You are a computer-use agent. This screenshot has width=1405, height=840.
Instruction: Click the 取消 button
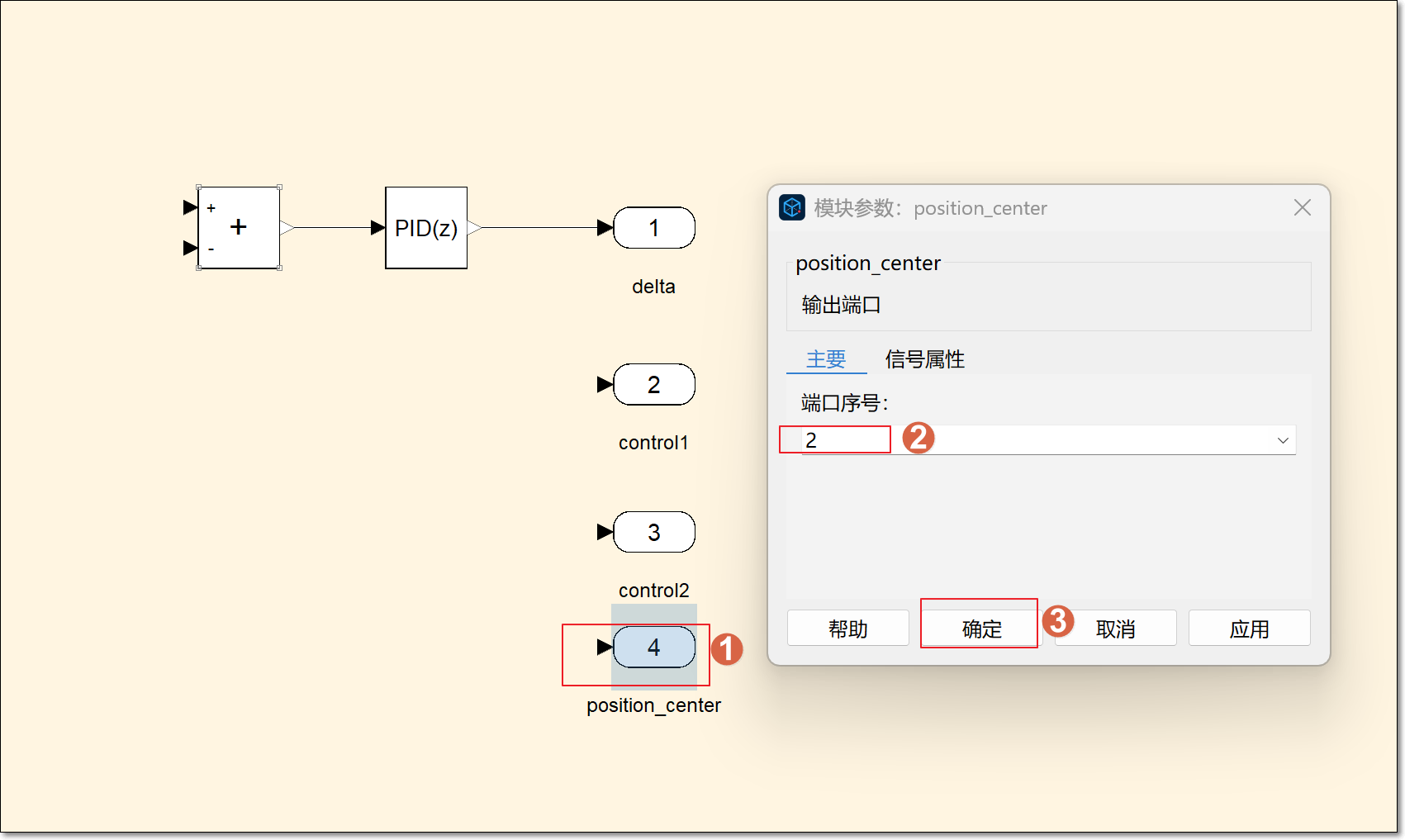point(1115,629)
